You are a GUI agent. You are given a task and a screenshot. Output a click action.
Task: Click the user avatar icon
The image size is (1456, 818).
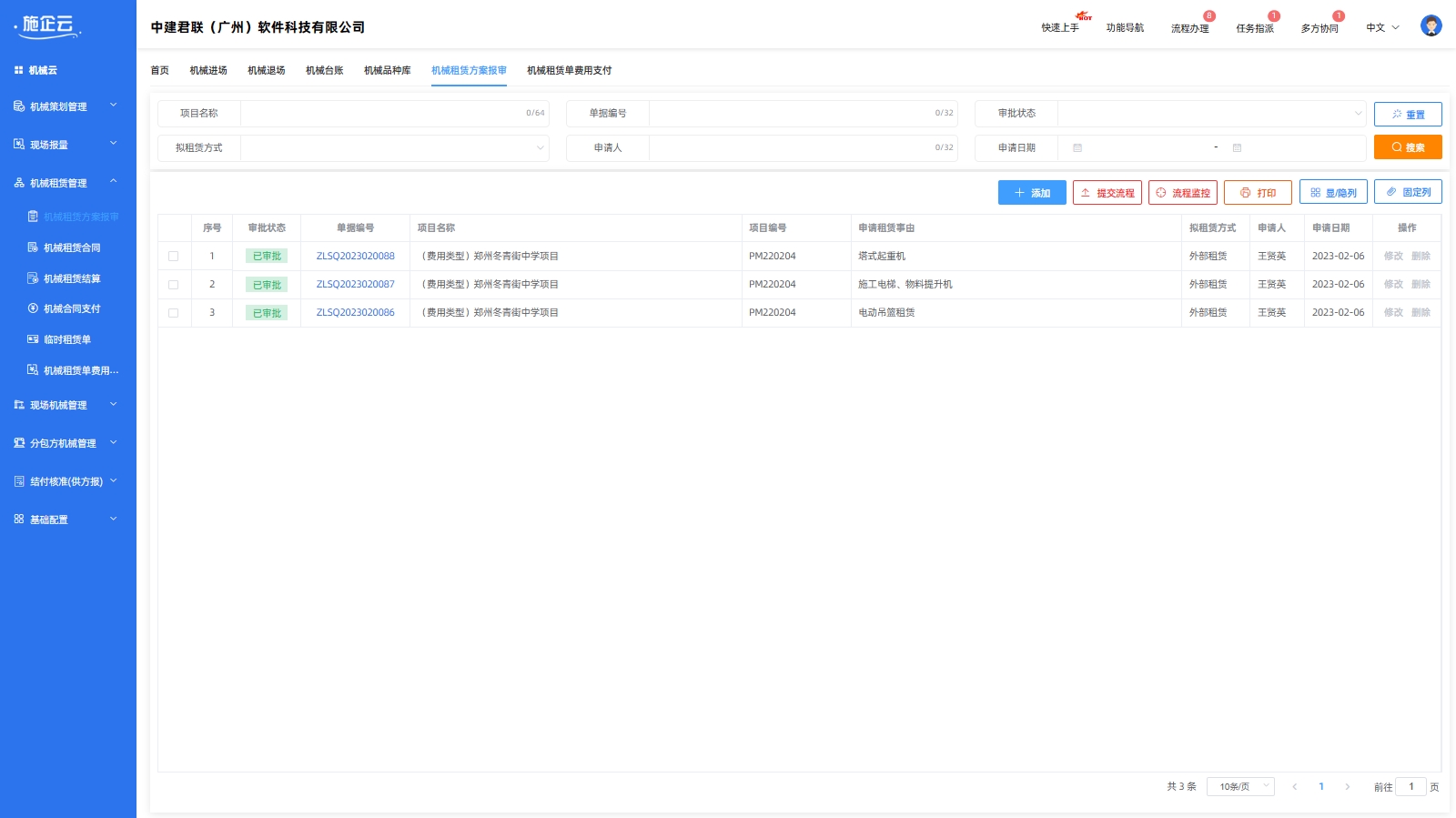[1431, 26]
